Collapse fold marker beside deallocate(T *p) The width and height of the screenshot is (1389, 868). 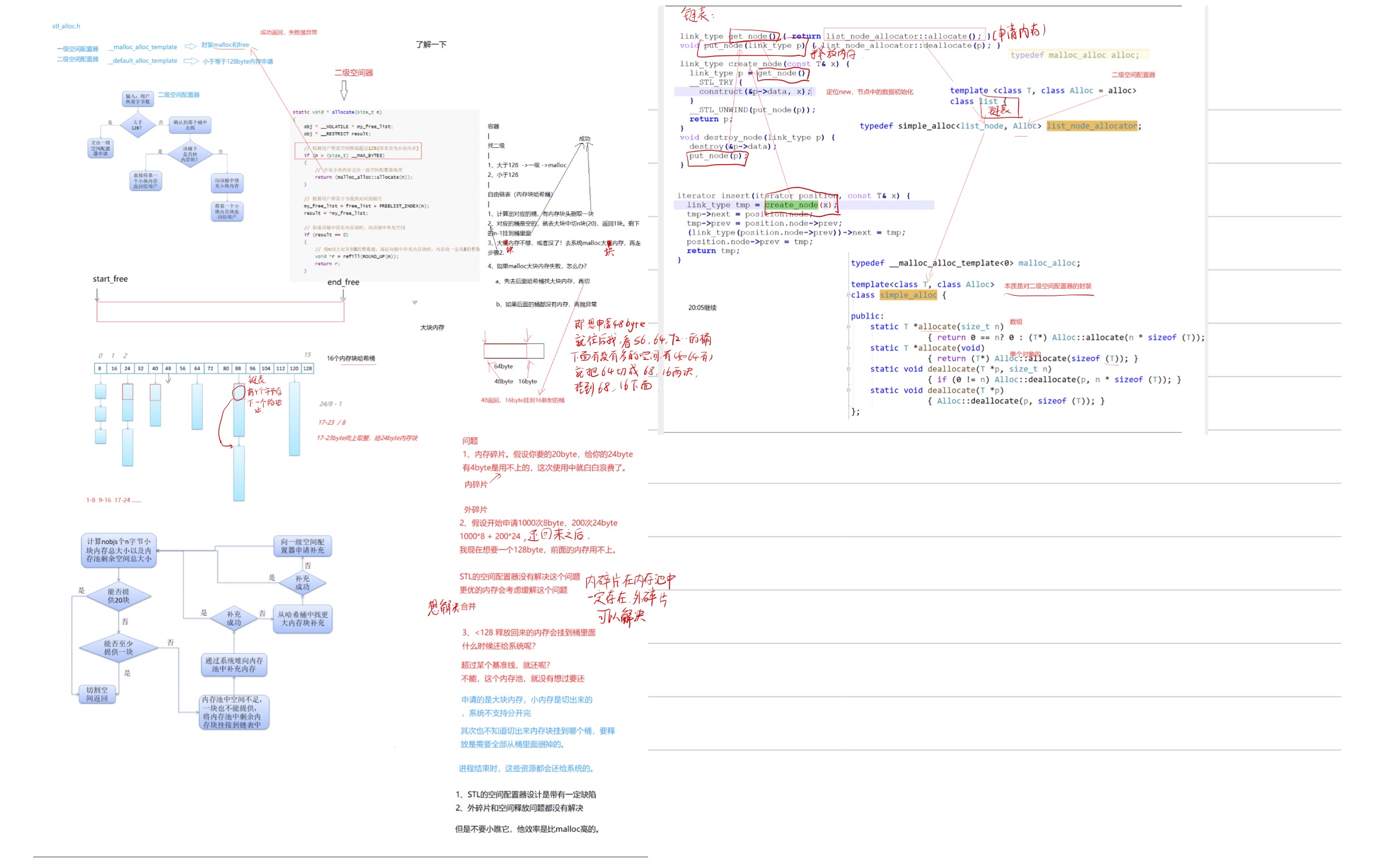848,391
